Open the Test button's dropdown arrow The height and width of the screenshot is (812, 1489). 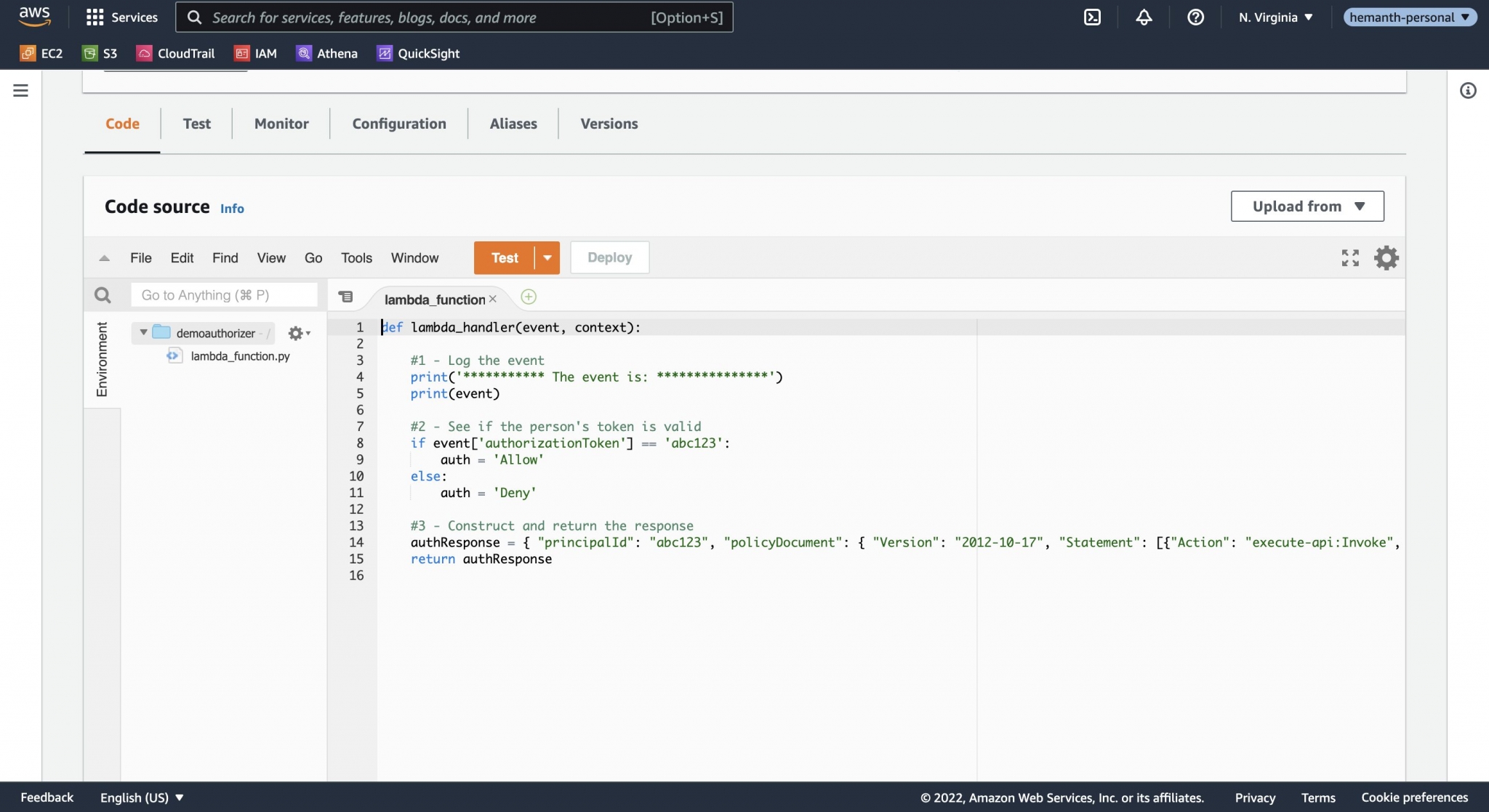coord(547,257)
